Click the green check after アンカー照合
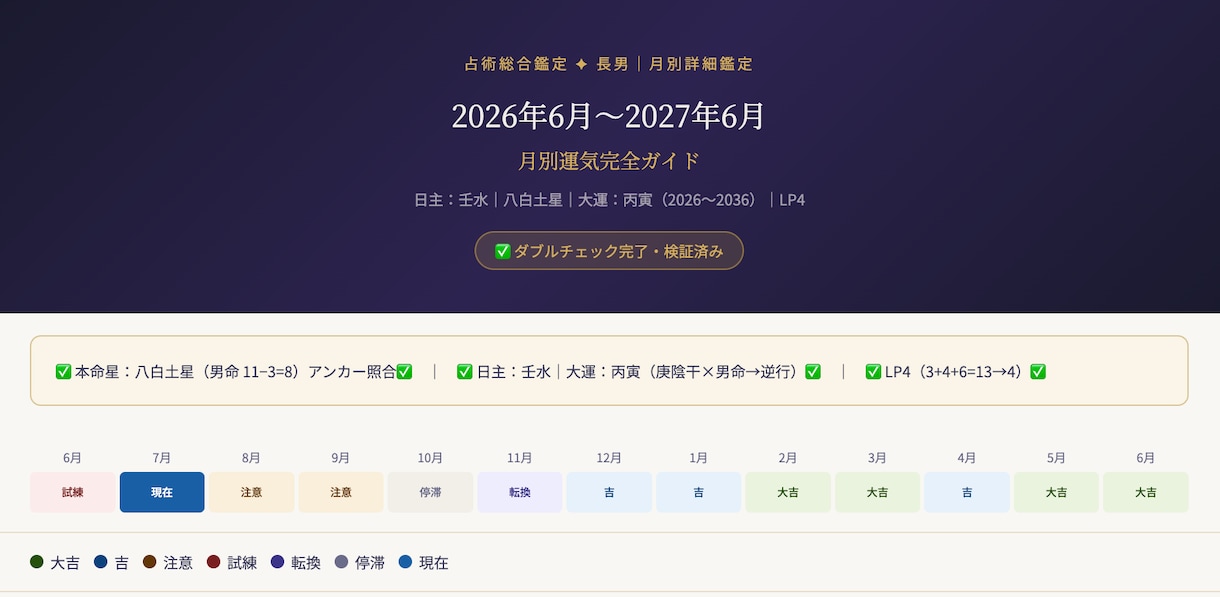The width and height of the screenshot is (1220, 597). [x=404, y=372]
